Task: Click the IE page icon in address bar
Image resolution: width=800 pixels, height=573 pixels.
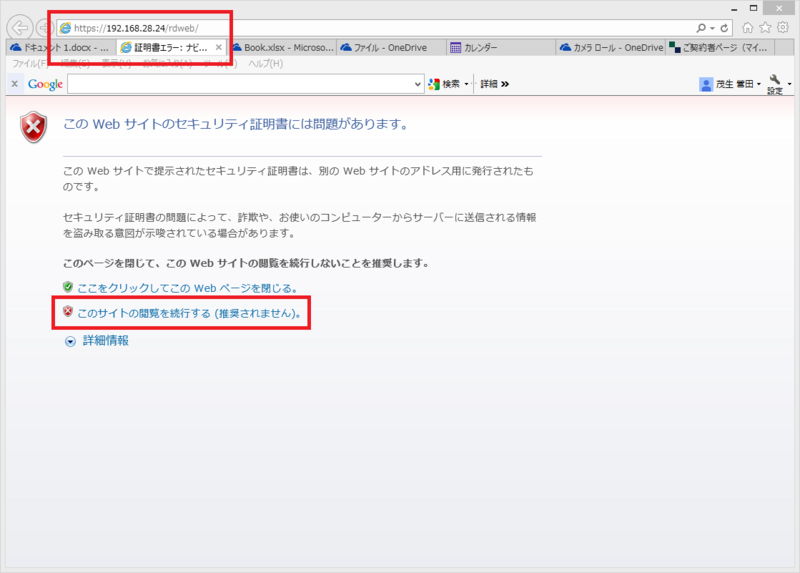Action: 65,28
